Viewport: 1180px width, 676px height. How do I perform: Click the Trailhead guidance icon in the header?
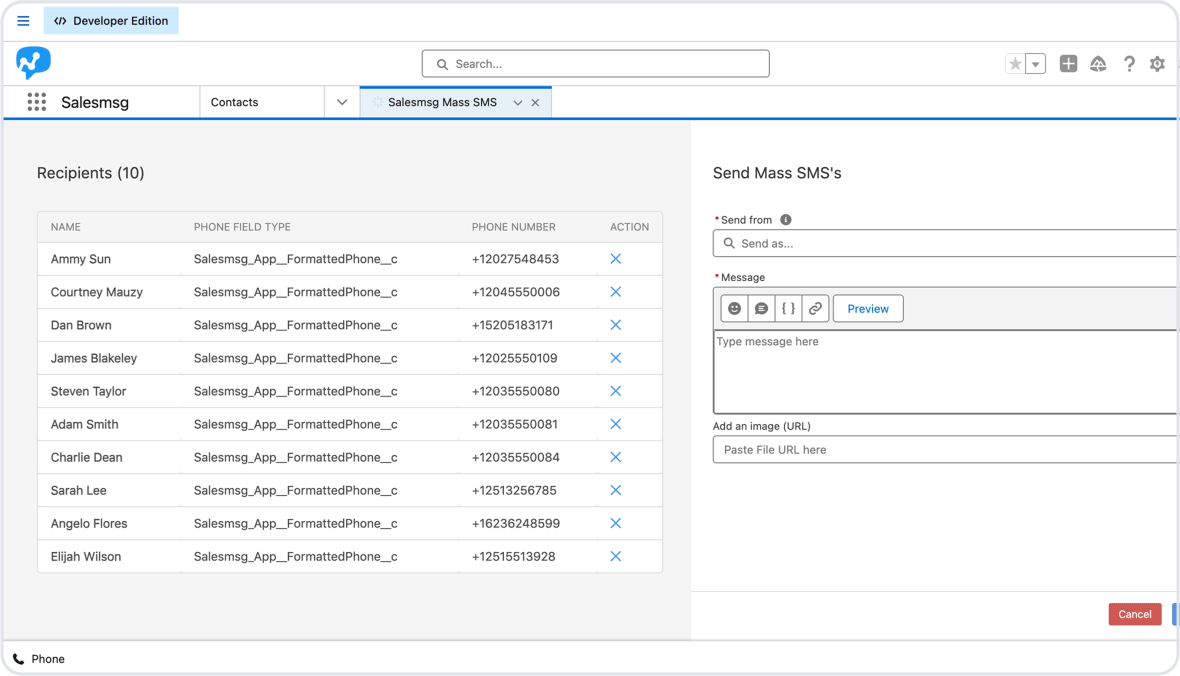(x=1098, y=63)
